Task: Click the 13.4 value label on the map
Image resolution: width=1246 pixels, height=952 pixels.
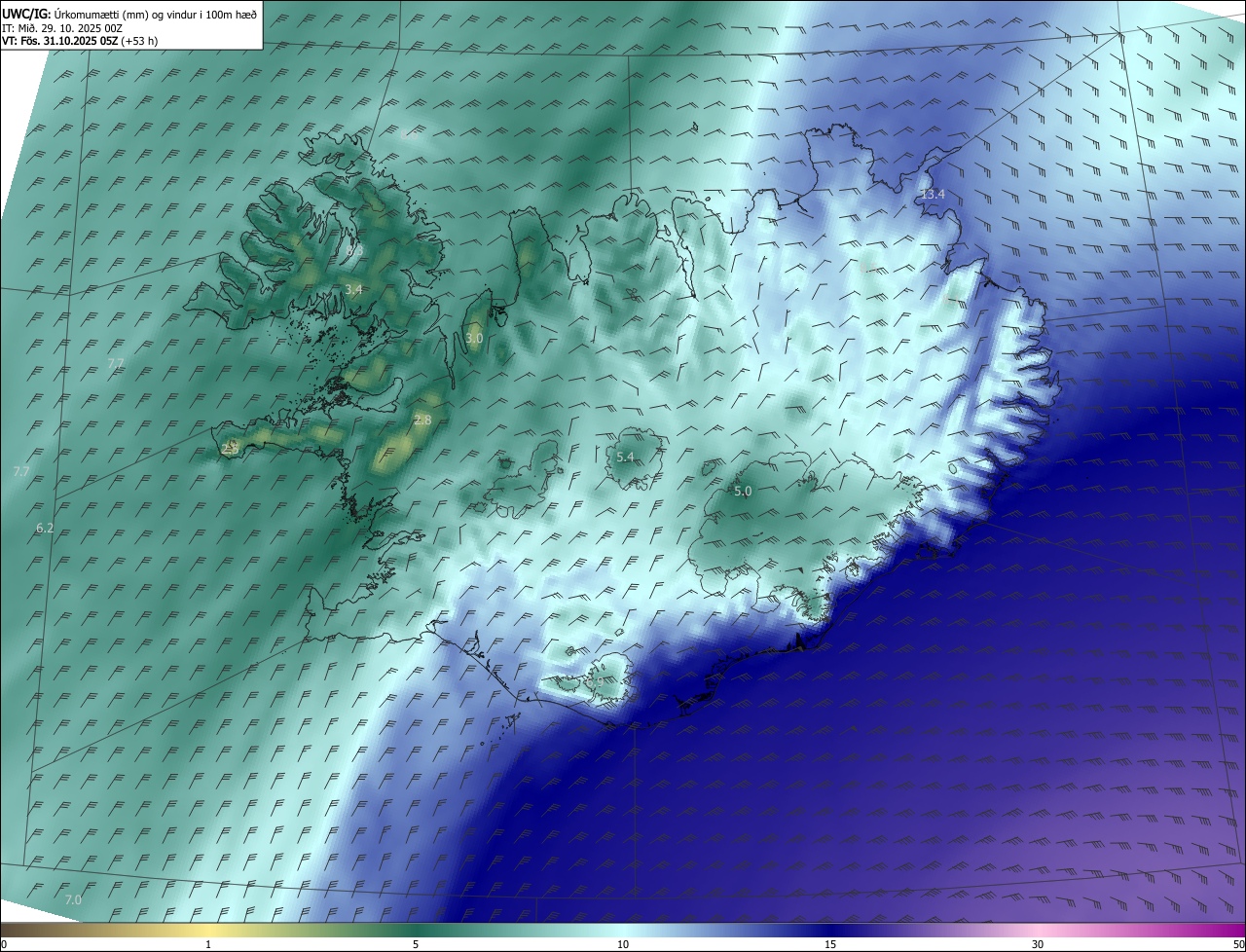Action: 933,195
